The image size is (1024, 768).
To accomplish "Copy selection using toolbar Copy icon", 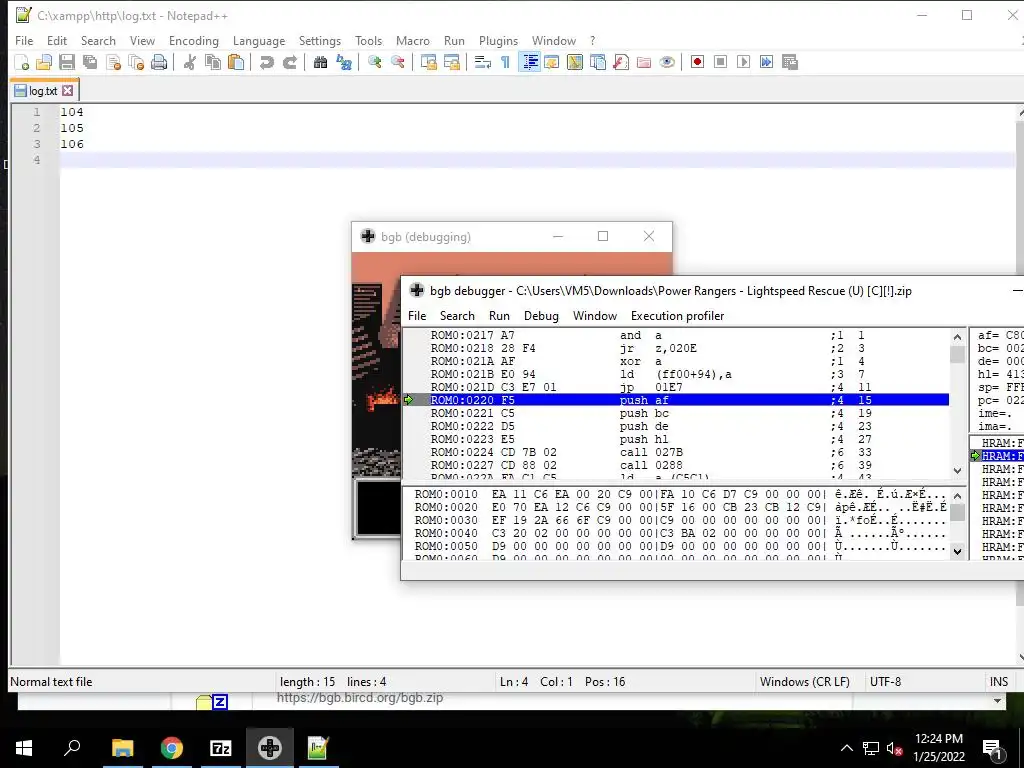I will [x=213, y=62].
